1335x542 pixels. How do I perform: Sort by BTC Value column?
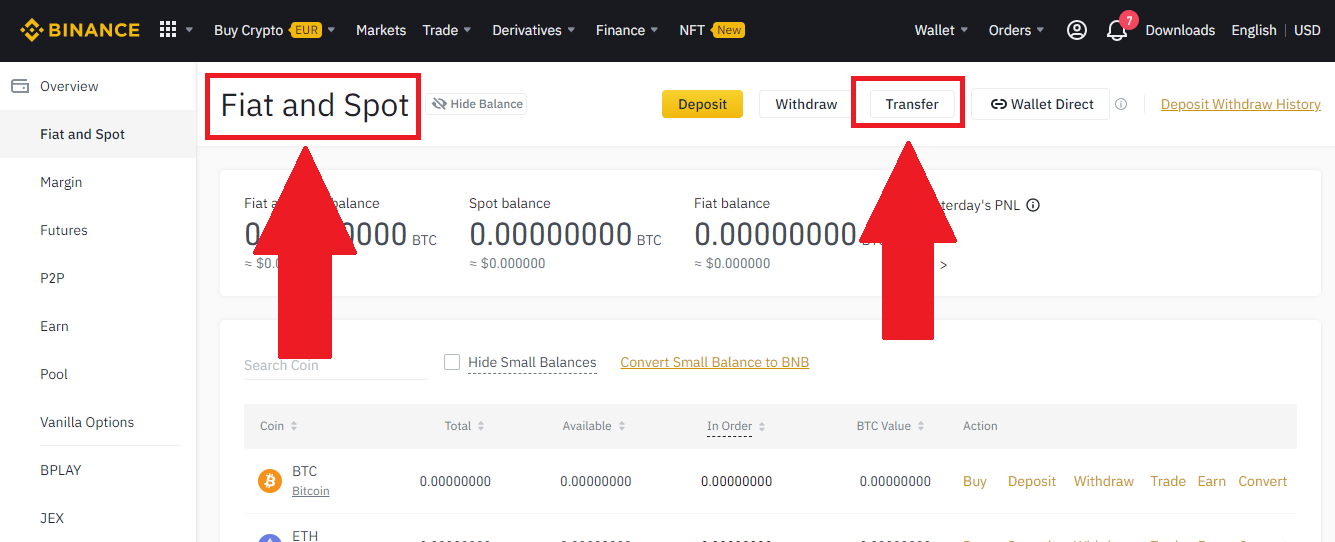tap(891, 426)
